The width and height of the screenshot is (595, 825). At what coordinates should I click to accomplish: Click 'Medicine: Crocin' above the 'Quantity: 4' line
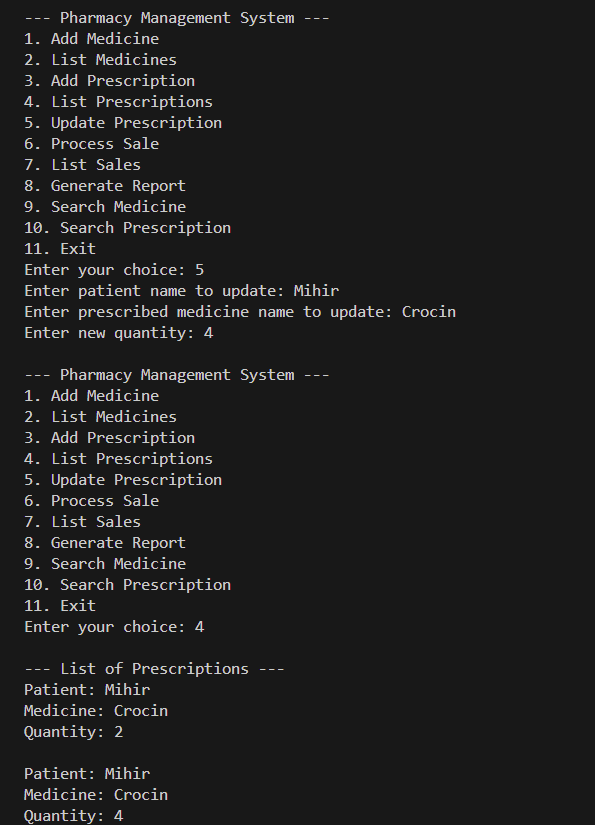96,795
